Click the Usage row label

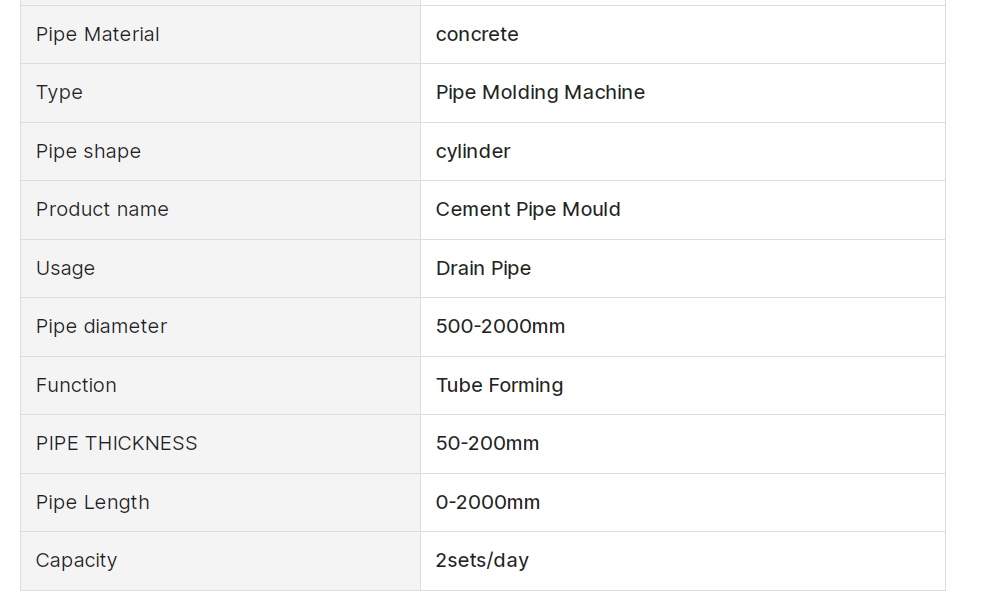click(65, 269)
